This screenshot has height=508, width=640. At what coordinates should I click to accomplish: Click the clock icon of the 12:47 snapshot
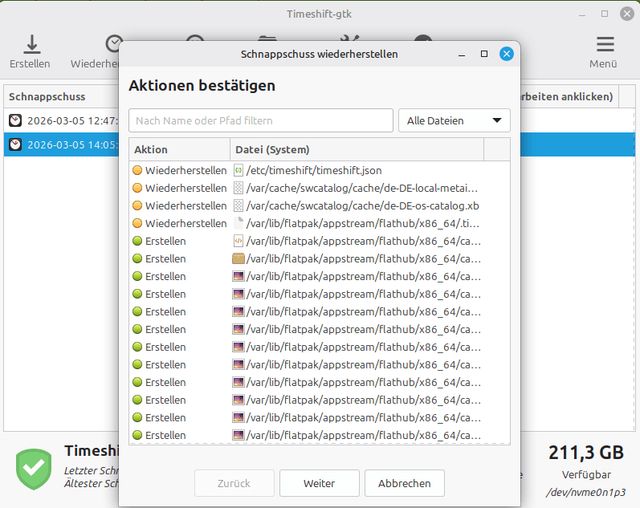pos(16,120)
